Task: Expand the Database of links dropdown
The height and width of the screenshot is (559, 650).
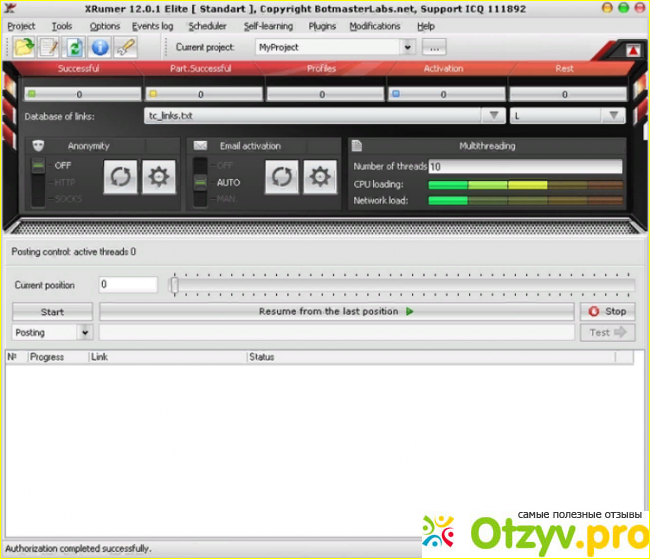Action: (495, 116)
